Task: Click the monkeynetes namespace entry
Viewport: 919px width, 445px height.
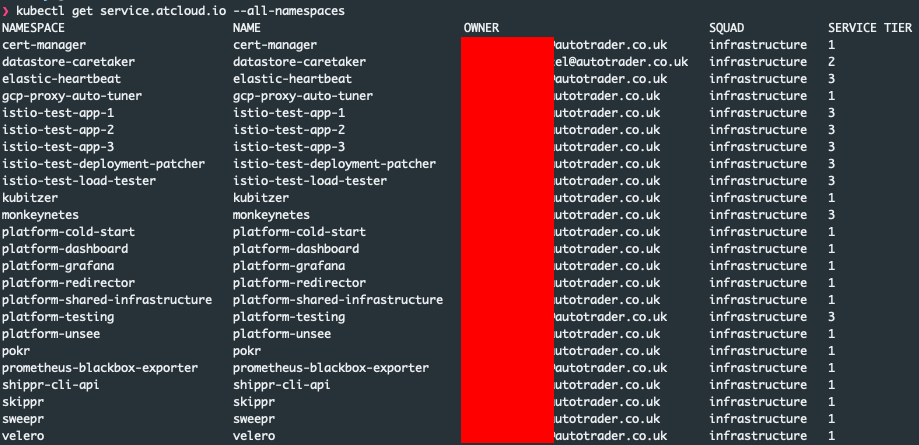Action: (x=40, y=215)
